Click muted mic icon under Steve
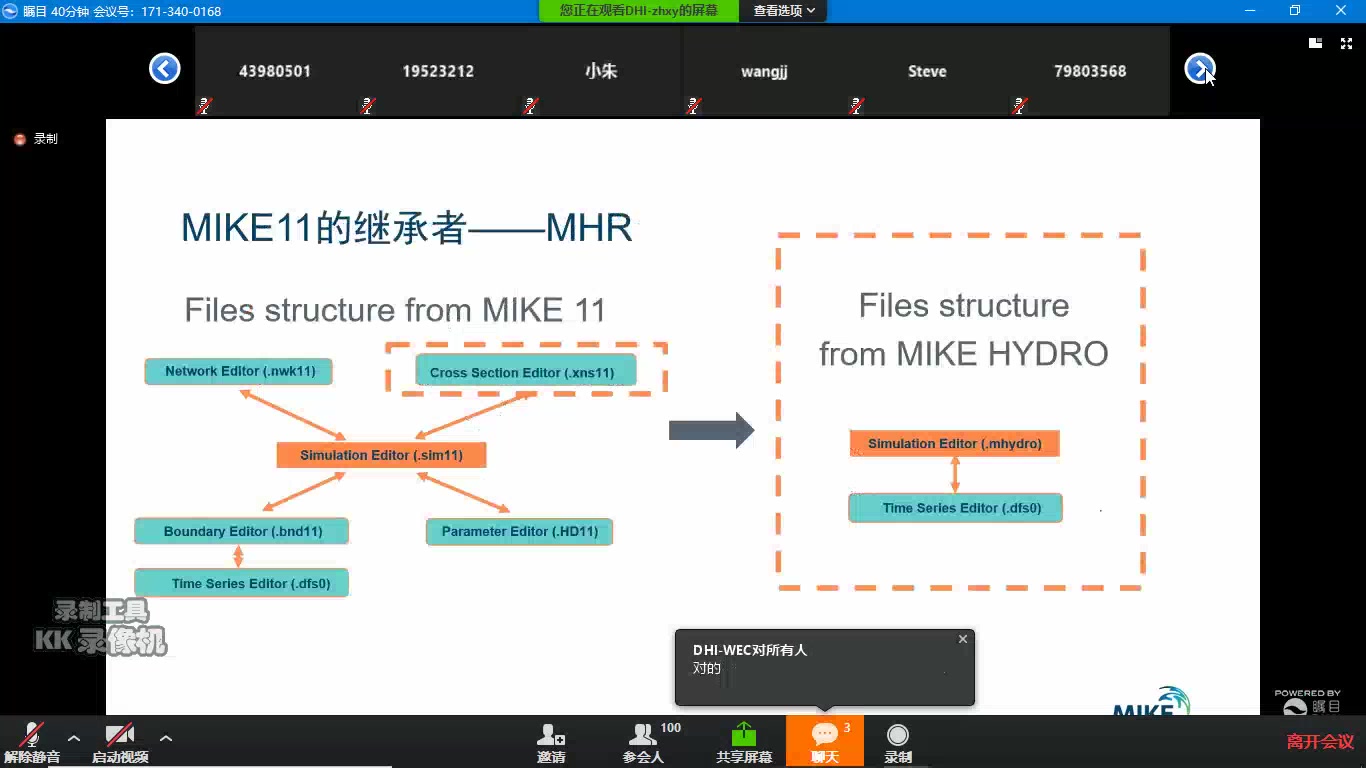 [x=856, y=105]
